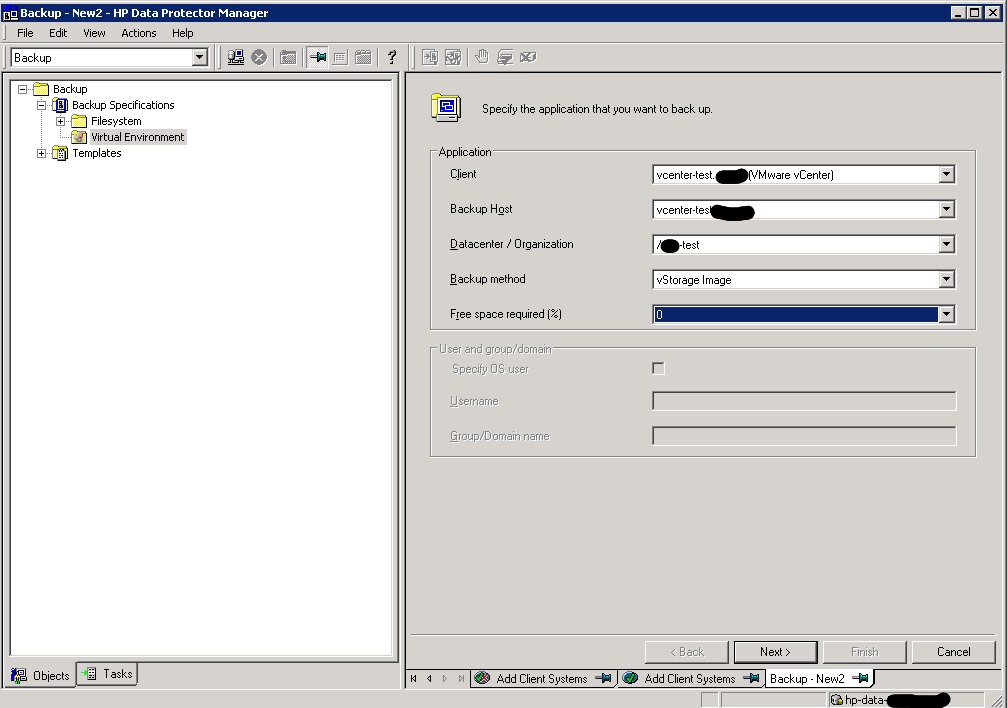
Task: Click the Free space required value field
Action: click(x=795, y=314)
